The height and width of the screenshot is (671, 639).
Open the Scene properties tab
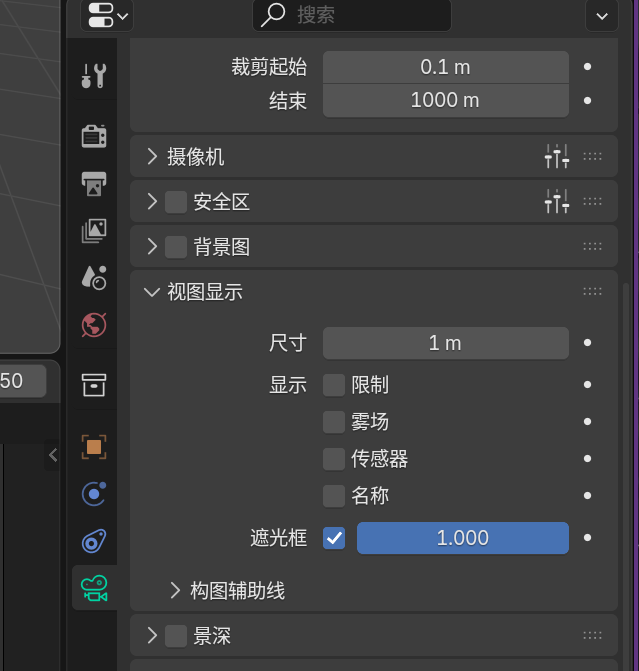point(94,277)
